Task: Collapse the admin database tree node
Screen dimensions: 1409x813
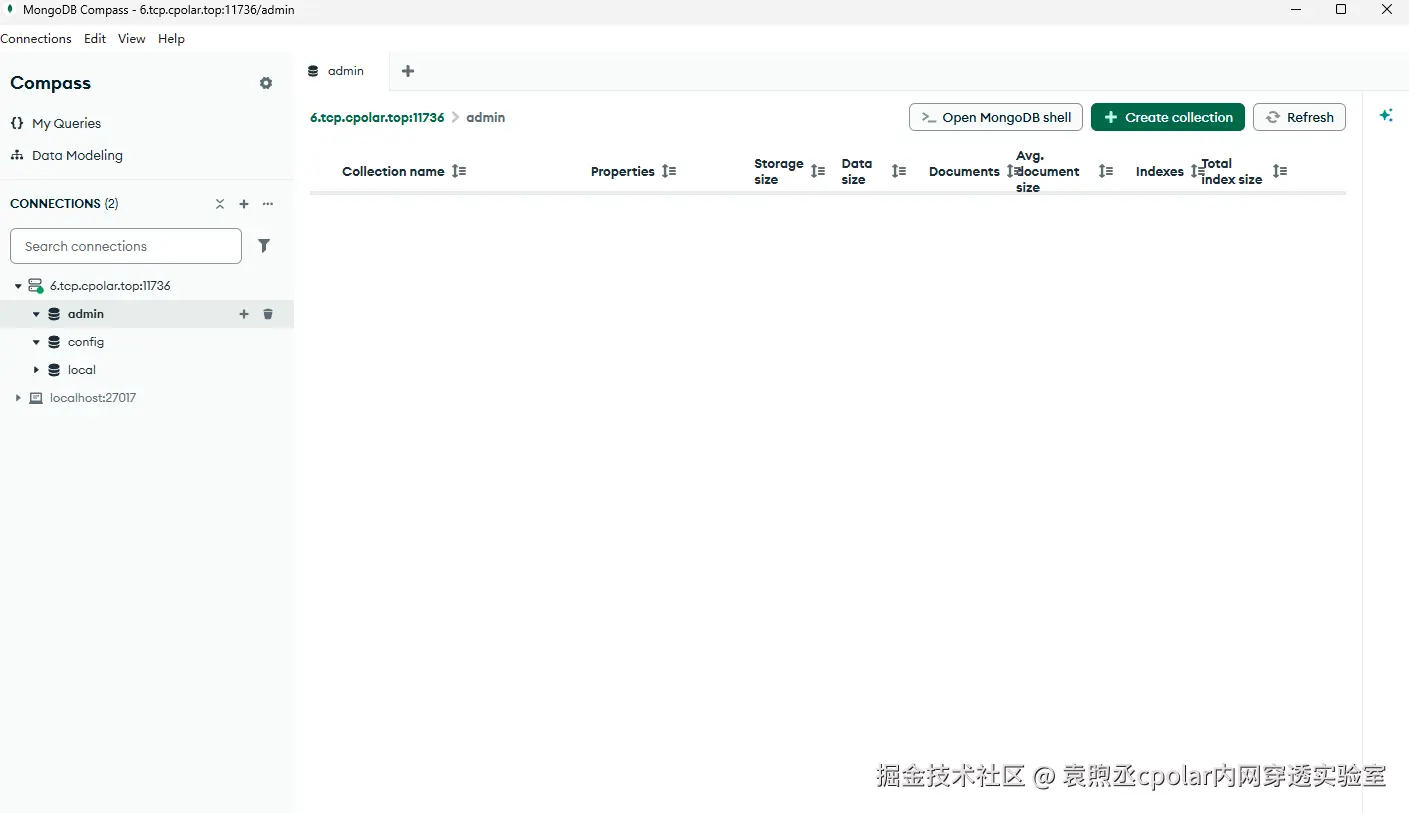Action: [36, 314]
